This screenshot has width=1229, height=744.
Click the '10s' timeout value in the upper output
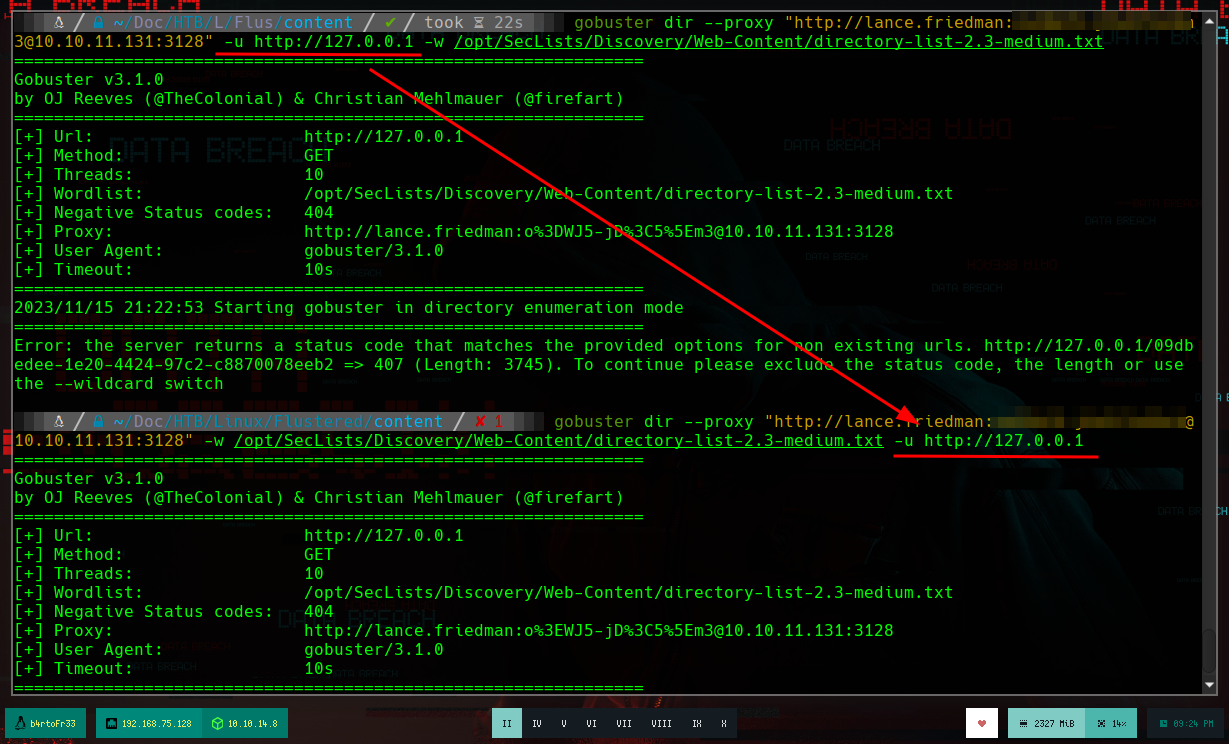click(x=319, y=269)
